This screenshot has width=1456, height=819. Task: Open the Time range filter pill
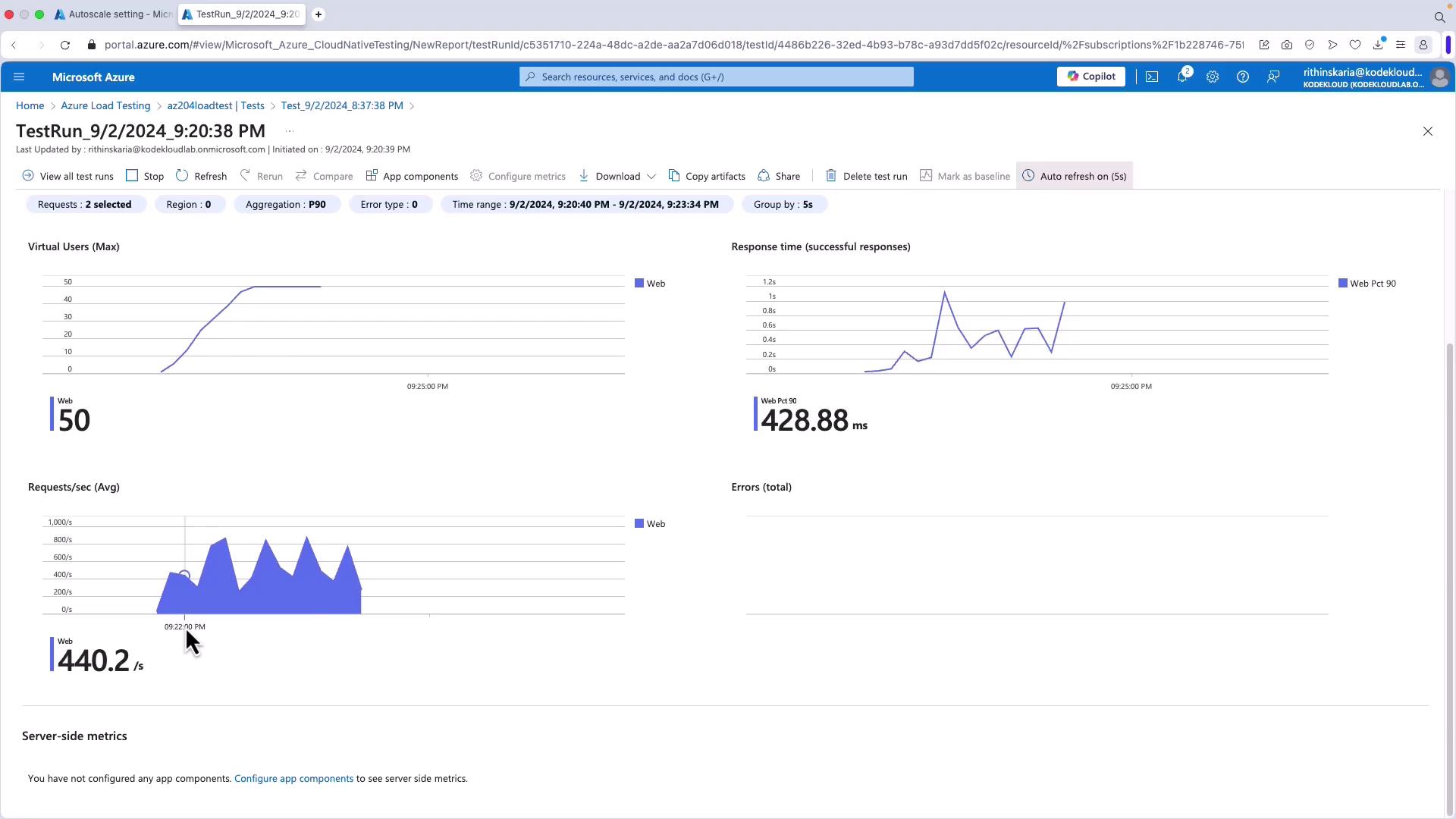[x=585, y=205]
